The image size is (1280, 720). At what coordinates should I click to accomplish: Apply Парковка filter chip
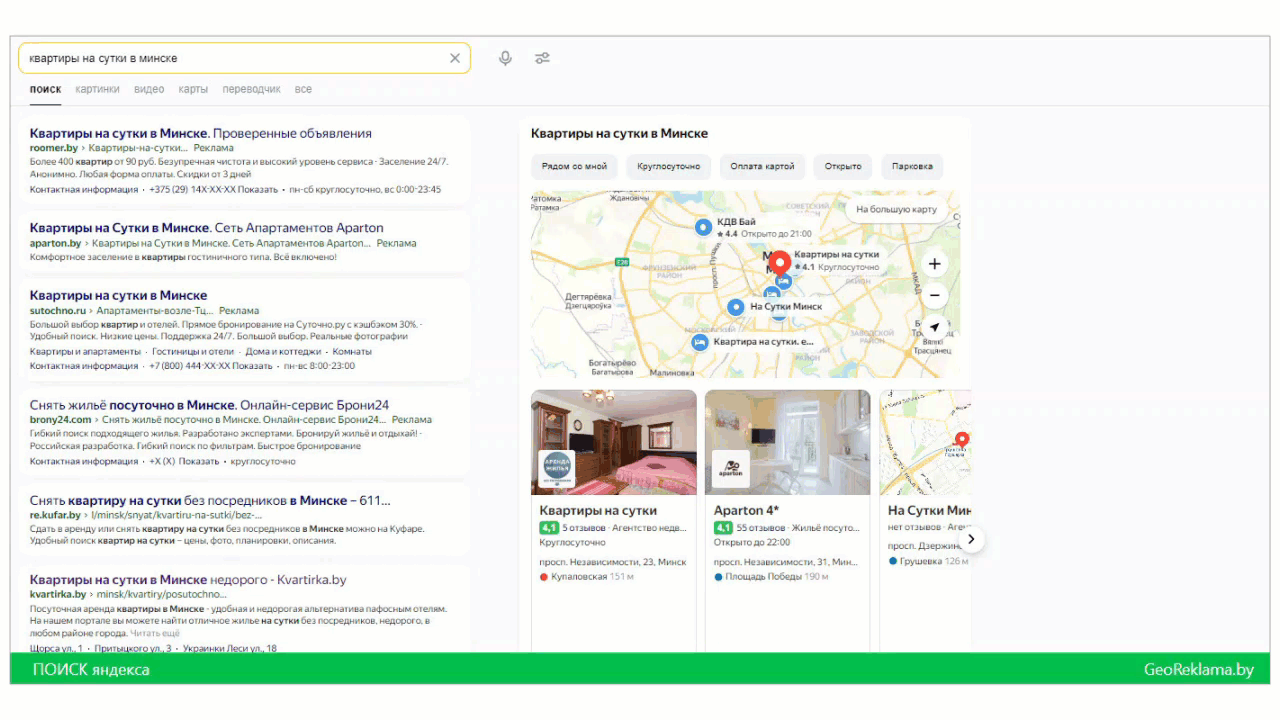click(x=912, y=166)
